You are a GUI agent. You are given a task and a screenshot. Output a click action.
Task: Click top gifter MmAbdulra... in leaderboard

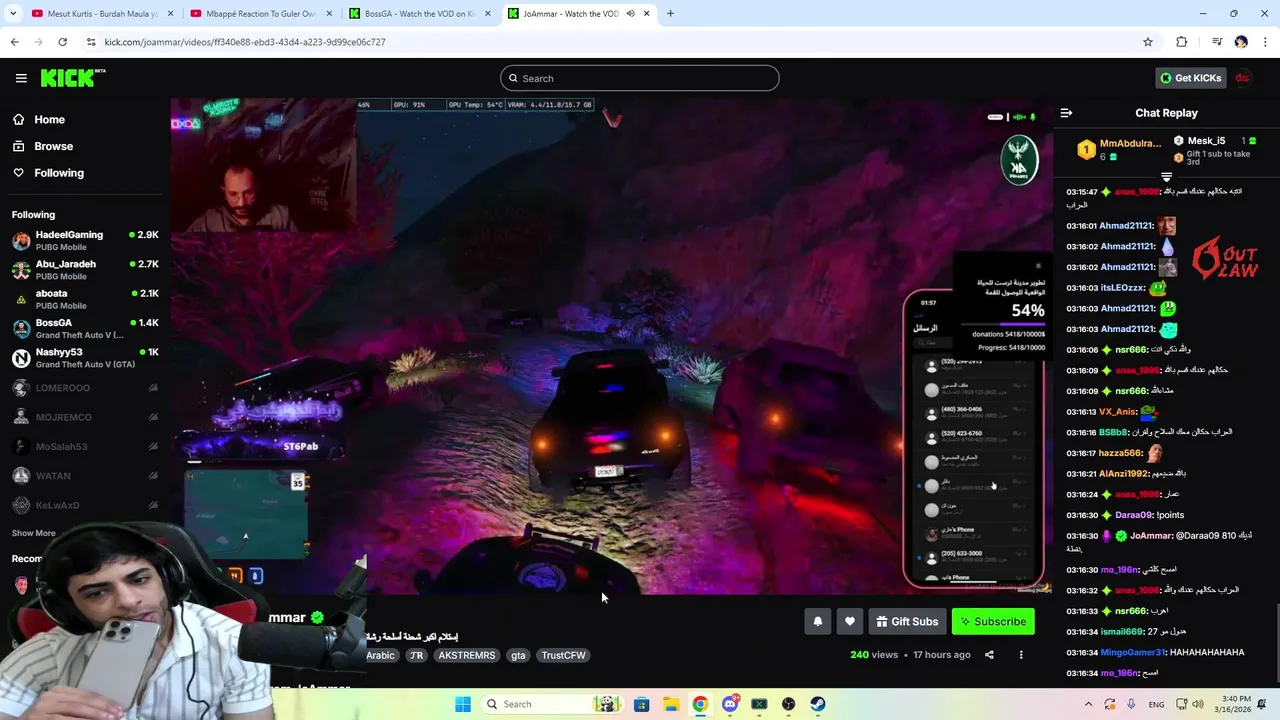coord(1119,150)
